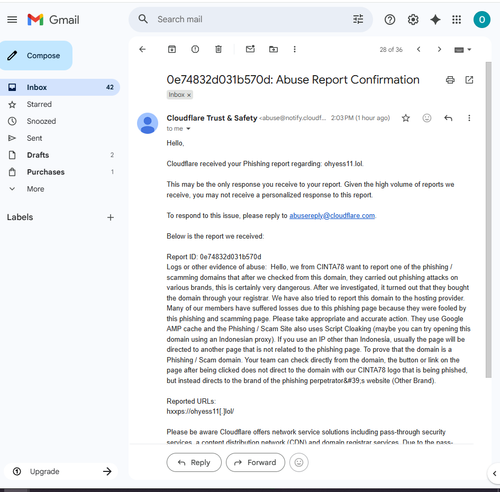Open the Inbox folder
The height and width of the screenshot is (492, 500).
[59, 87]
